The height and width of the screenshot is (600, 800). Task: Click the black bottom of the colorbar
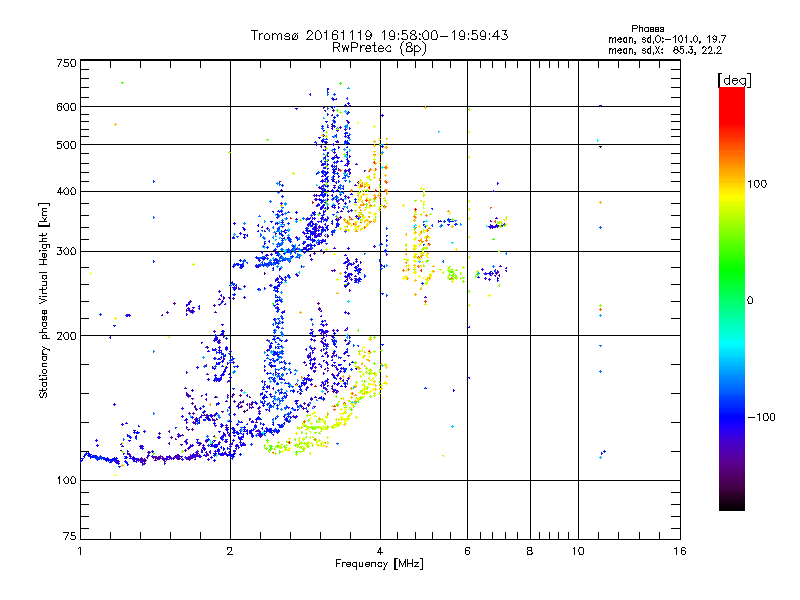click(732, 503)
